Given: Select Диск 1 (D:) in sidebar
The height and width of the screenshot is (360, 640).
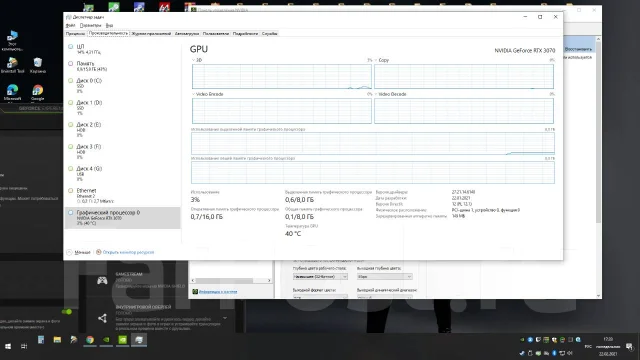Looking at the screenshot, I should pos(122,108).
